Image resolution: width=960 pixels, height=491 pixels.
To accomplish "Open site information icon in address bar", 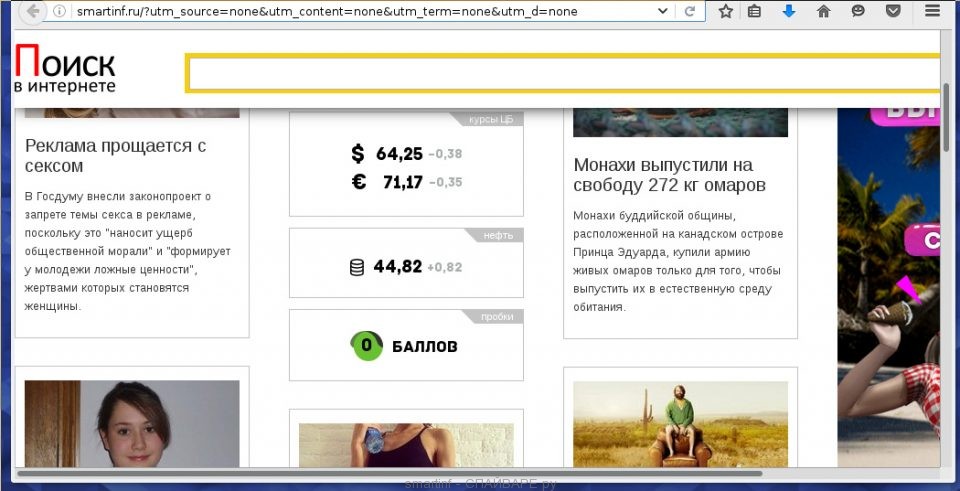I will pos(59,11).
